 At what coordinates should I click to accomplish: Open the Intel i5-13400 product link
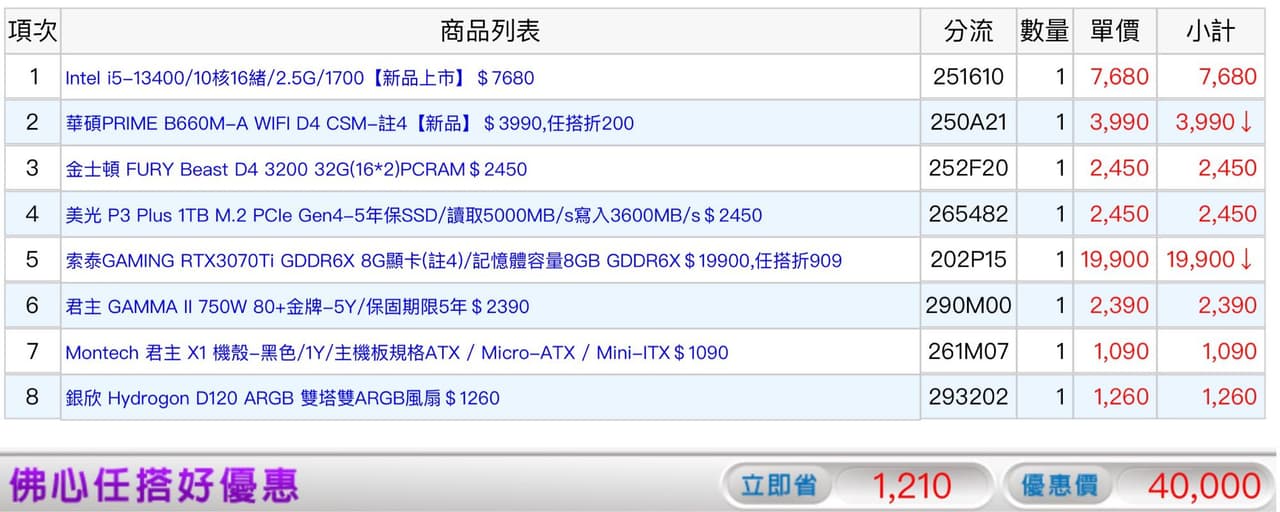pos(300,78)
